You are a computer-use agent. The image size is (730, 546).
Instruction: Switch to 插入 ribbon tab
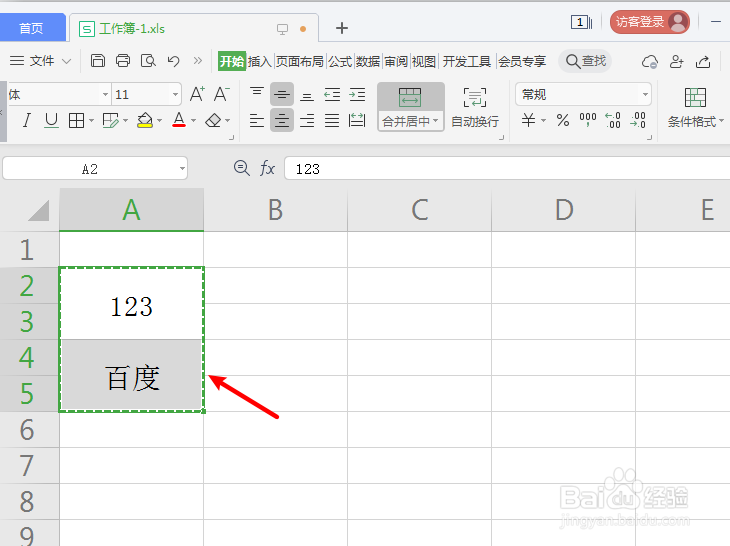click(x=260, y=61)
